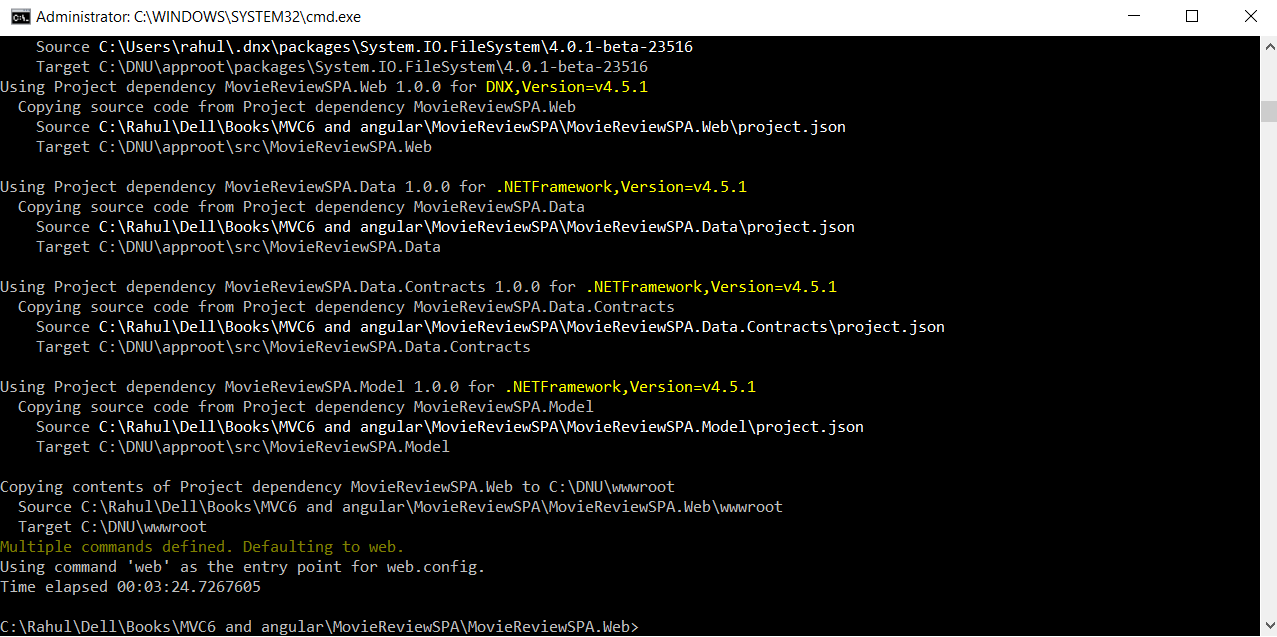Click the command prompt line ending MovieReviewSPA.Web>

point(319,627)
